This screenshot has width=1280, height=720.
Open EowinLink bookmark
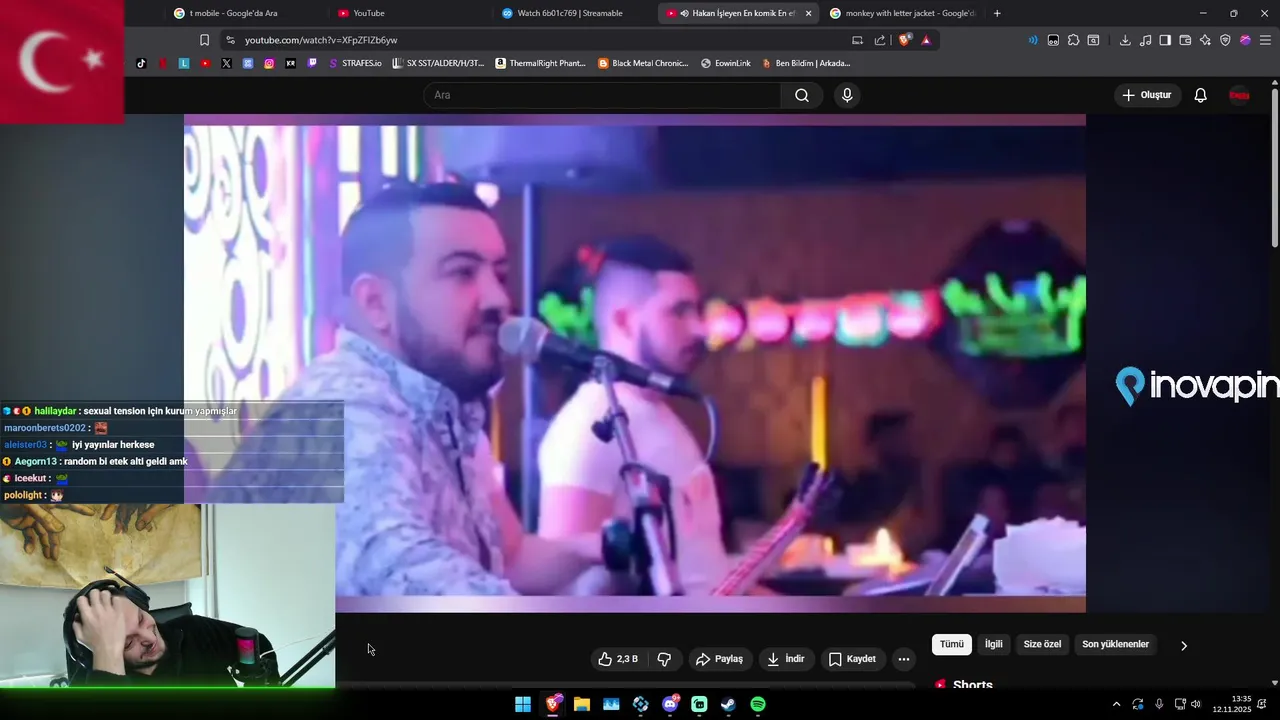[x=726, y=63]
